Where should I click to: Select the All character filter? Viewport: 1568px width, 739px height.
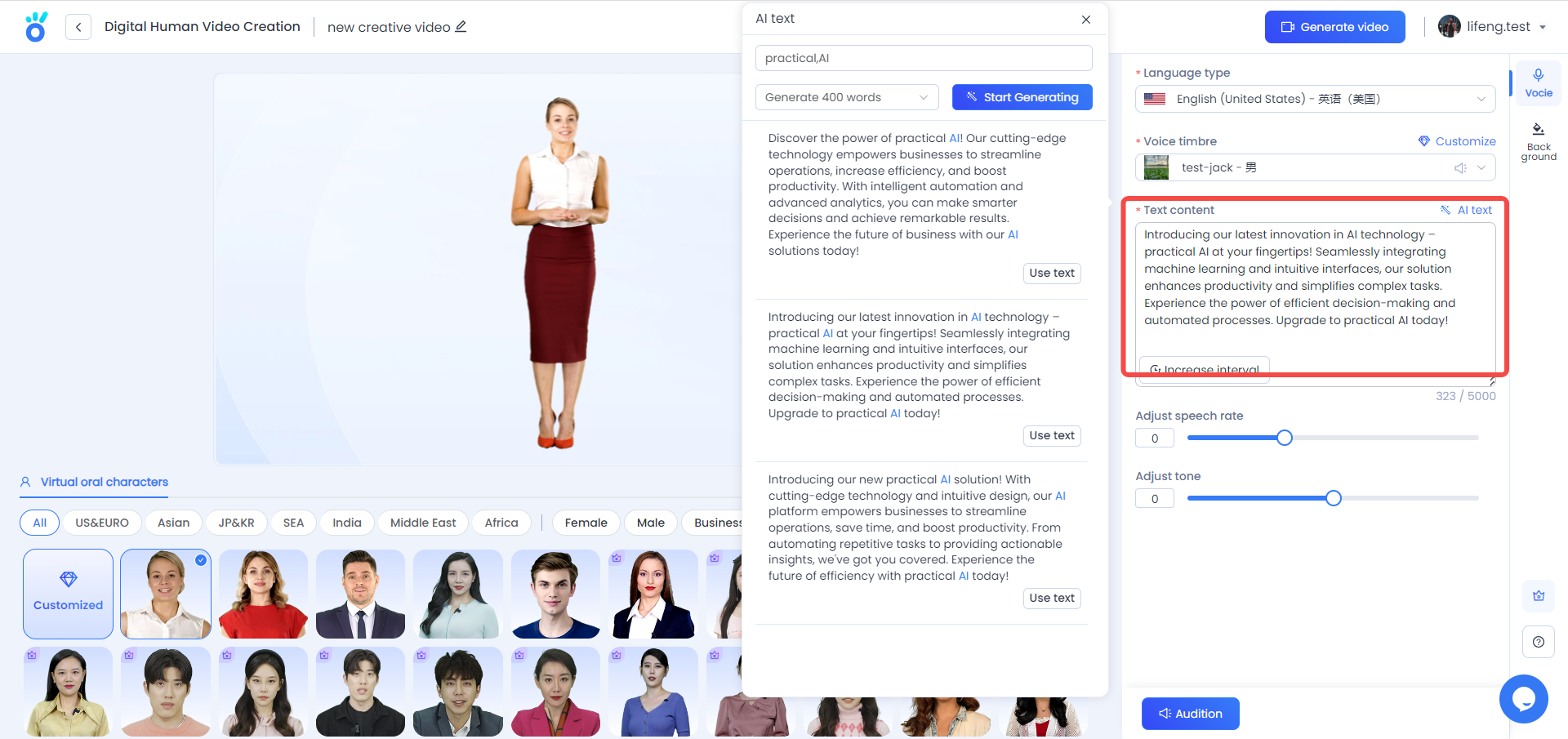[x=40, y=523]
